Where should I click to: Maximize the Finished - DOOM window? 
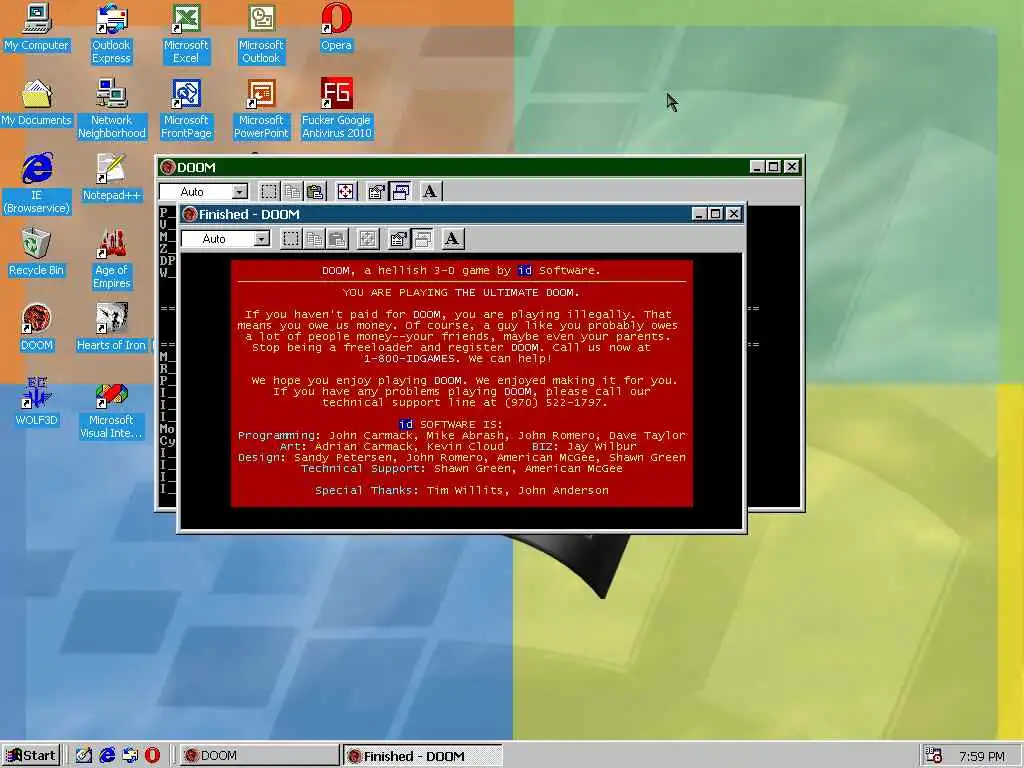(x=716, y=214)
